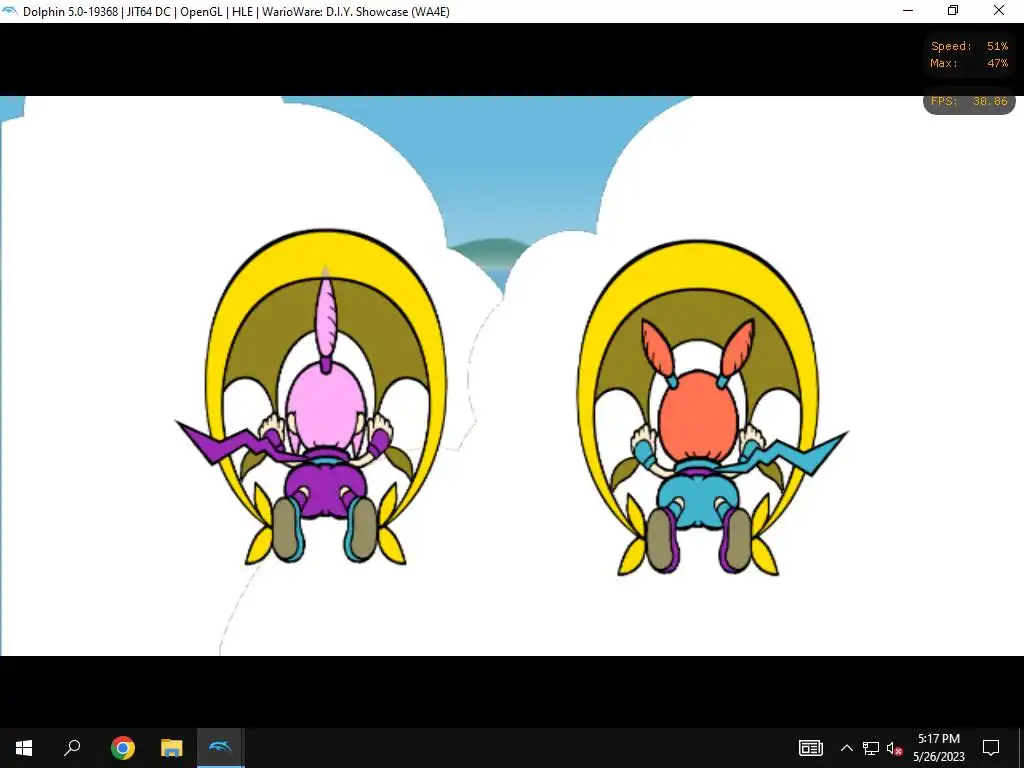Restore down the Dolphin window
Image resolution: width=1024 pixels, height=768 pixels.
point(953,11)
